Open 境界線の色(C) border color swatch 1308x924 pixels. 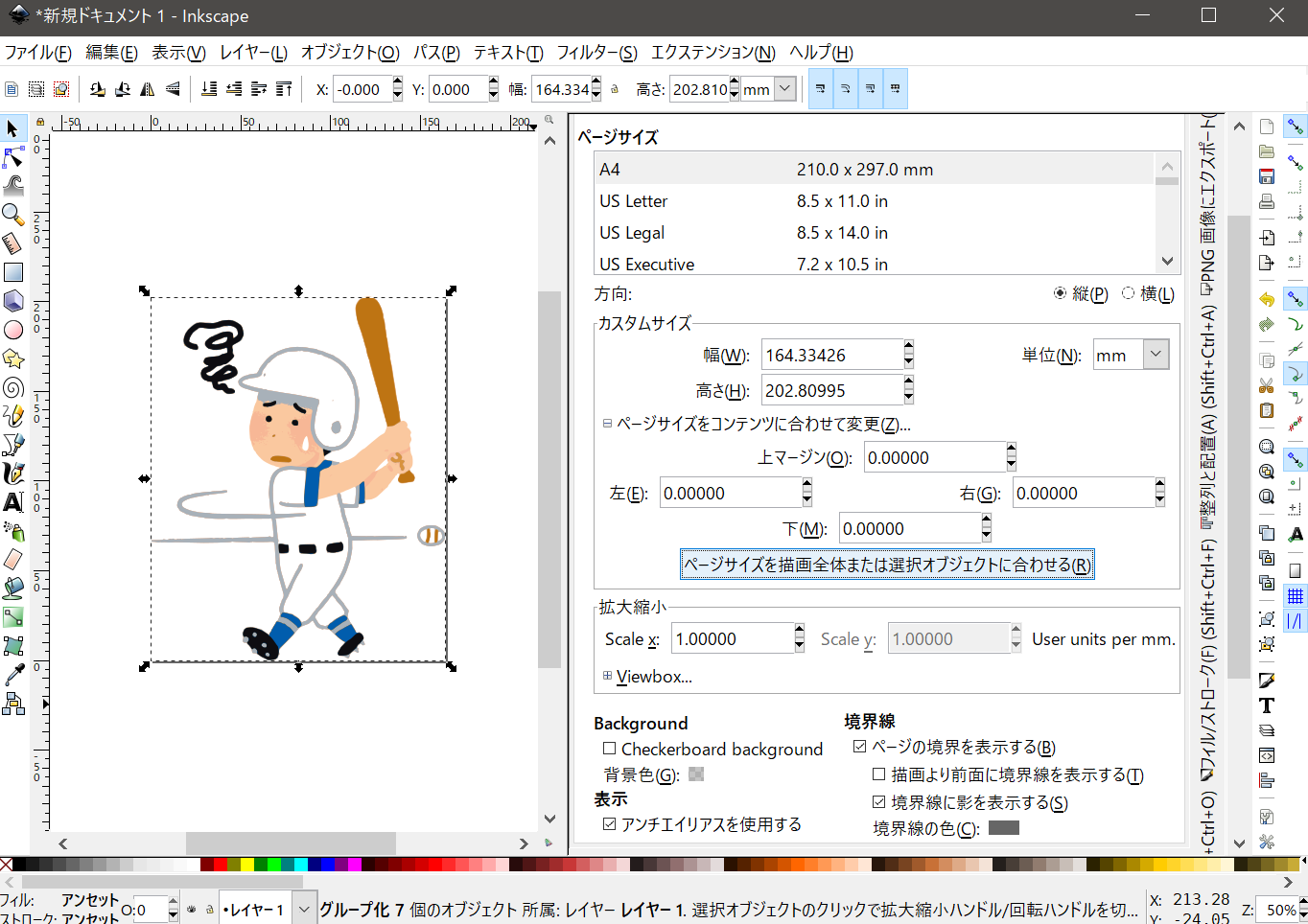click(x=1003, y=827)
